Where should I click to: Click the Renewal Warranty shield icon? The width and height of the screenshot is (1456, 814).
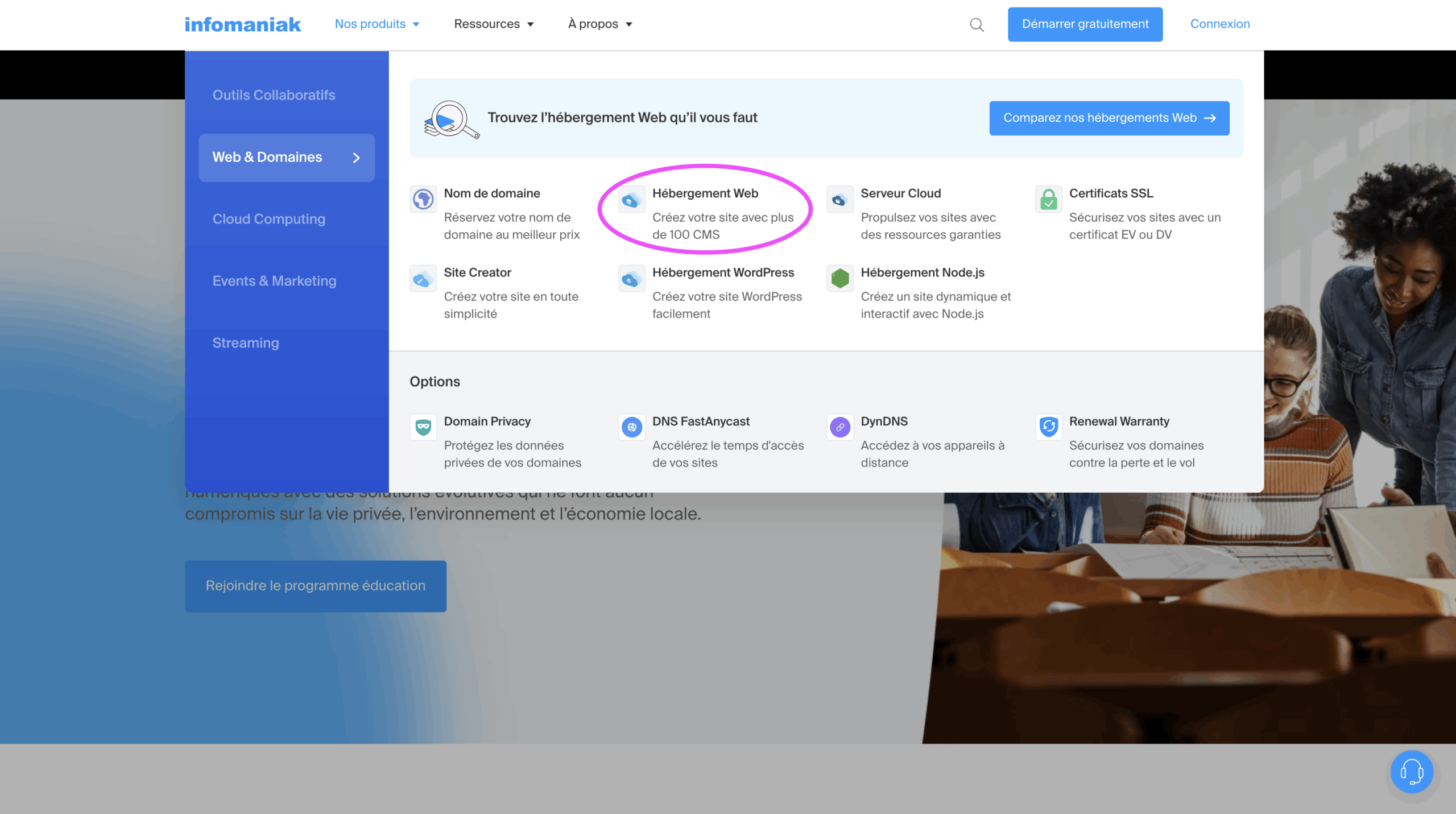1048,427
